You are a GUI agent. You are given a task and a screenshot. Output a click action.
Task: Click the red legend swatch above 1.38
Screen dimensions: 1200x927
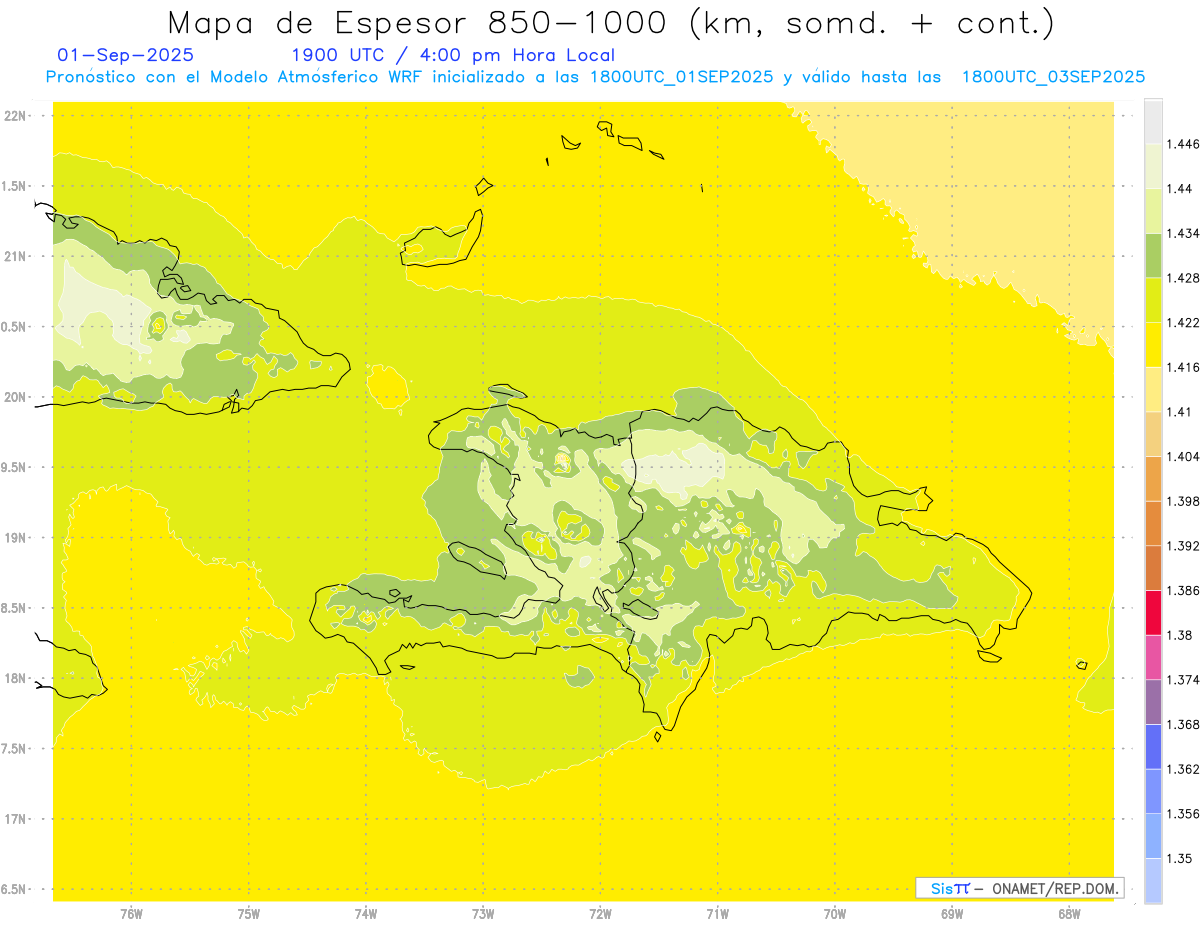[x=1153, y=612]
